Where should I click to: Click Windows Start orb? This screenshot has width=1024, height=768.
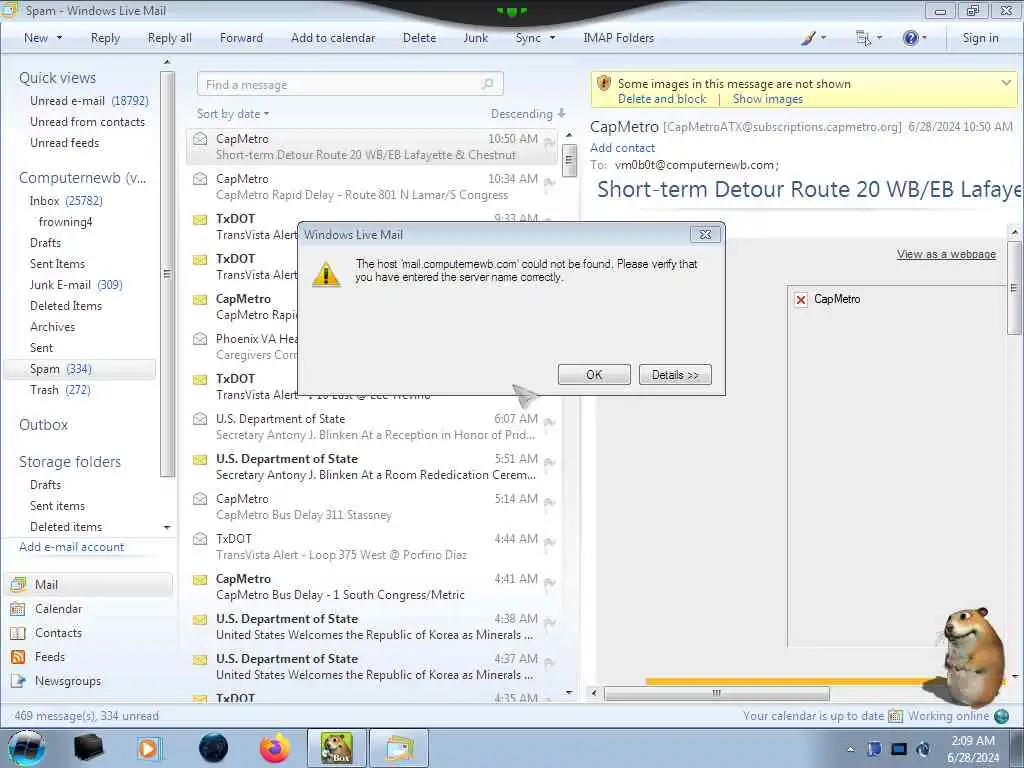pyautogui.click(x=27, y=748)
